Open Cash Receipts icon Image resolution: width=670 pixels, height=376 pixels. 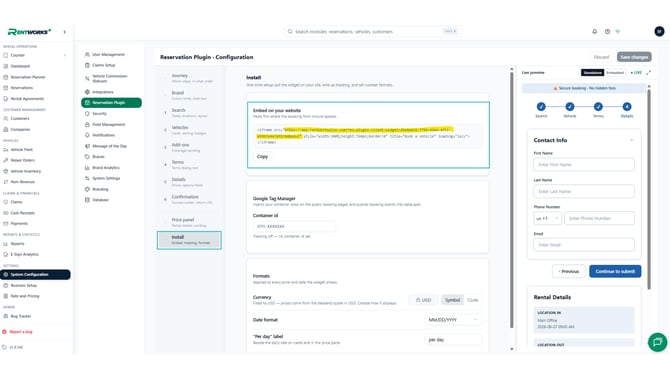[6, 213]
